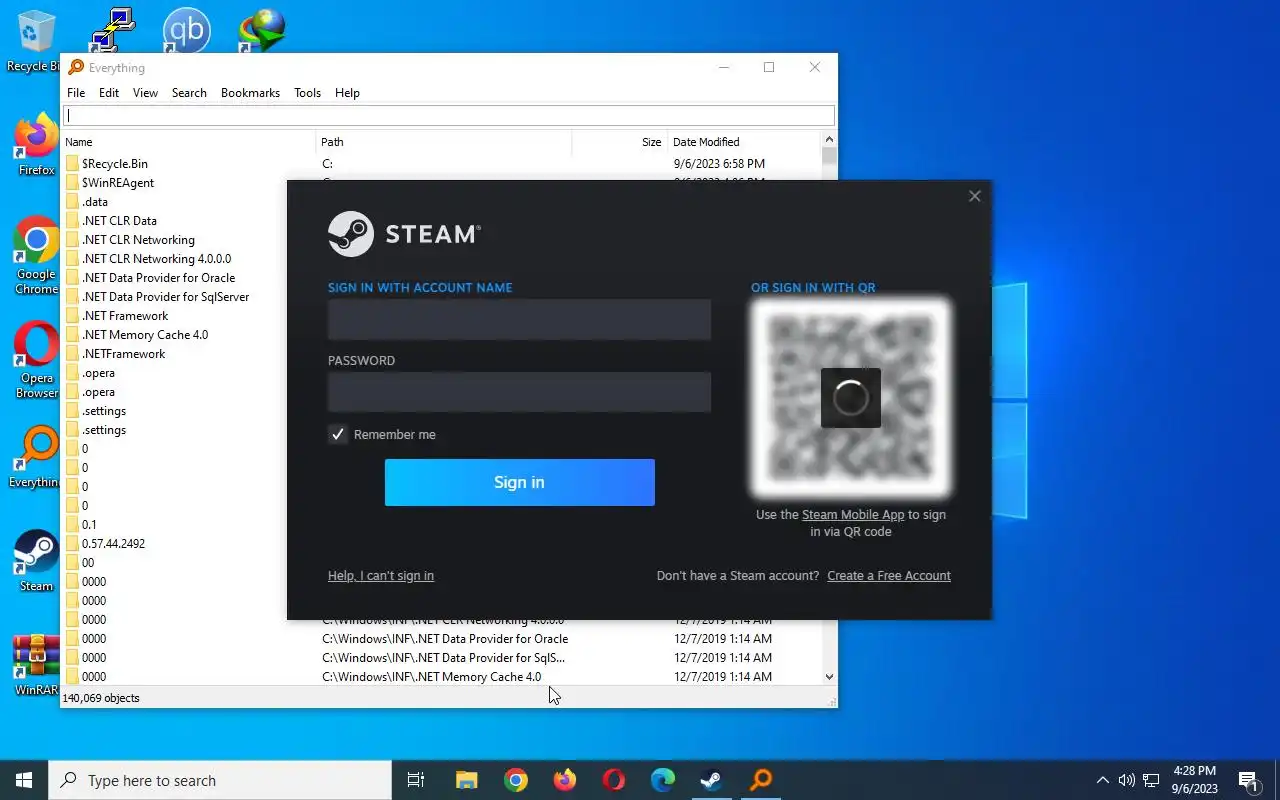Click the Help, I can't sign in link
The image size is (1280, 800).
pos(381,576)
